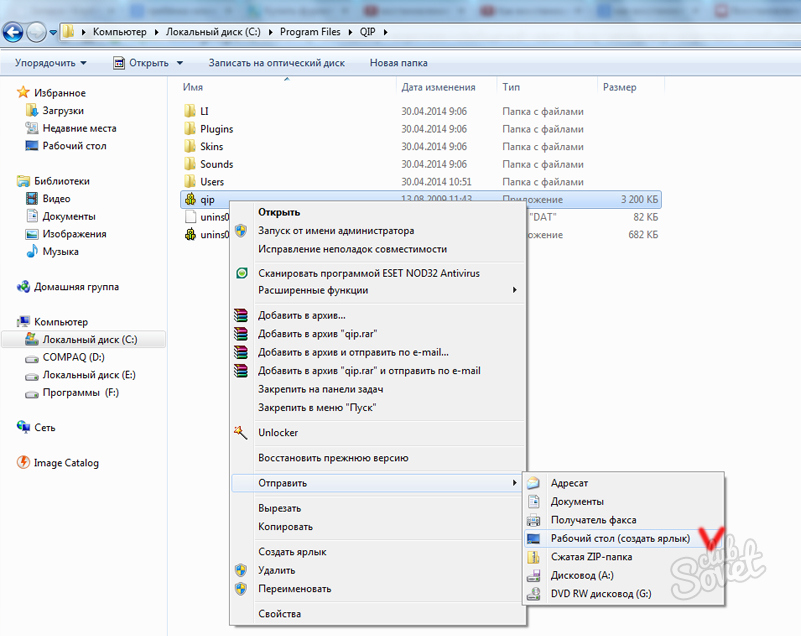Image resolution: width=801 pixels, height=636 pixels.
Task: Click the WinRAR icon beside 'Добавить в архив...'
Action: coord(240,316)
